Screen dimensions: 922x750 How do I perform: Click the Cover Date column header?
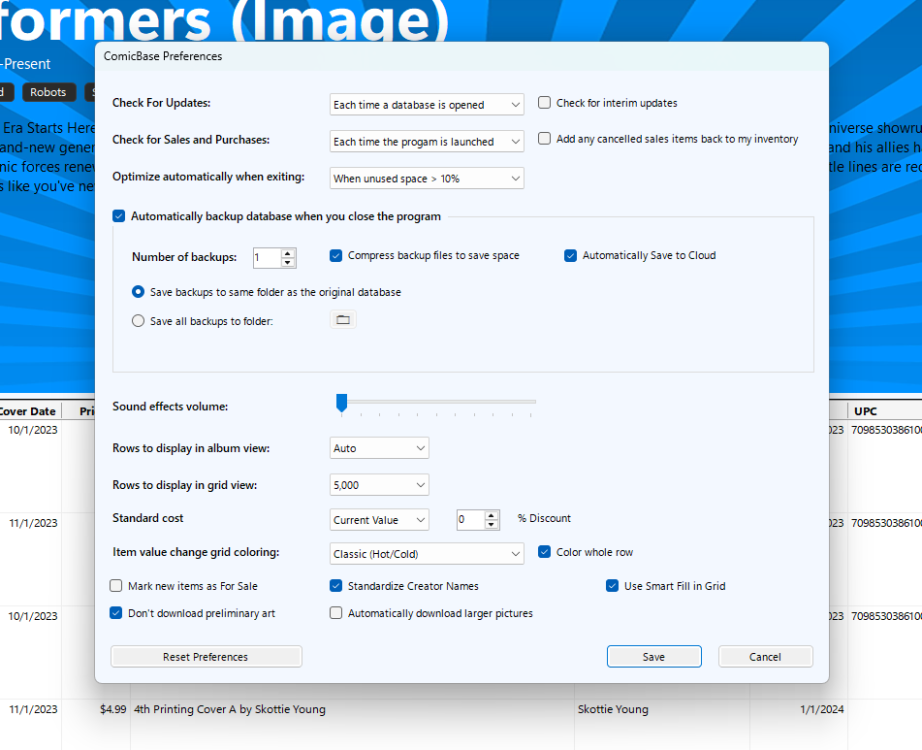point(28,411)
